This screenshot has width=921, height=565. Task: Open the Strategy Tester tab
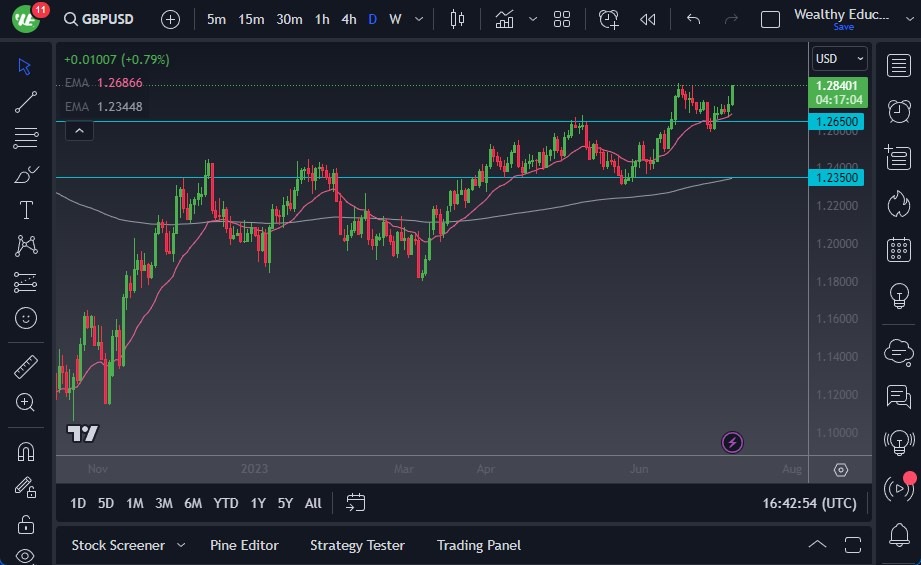[x=357, y=545]
